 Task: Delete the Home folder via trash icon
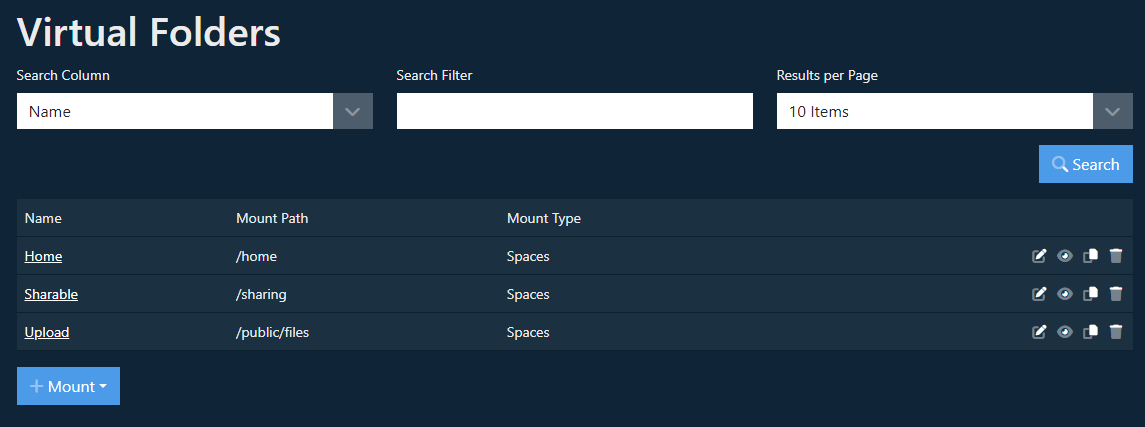(1116, 255)
